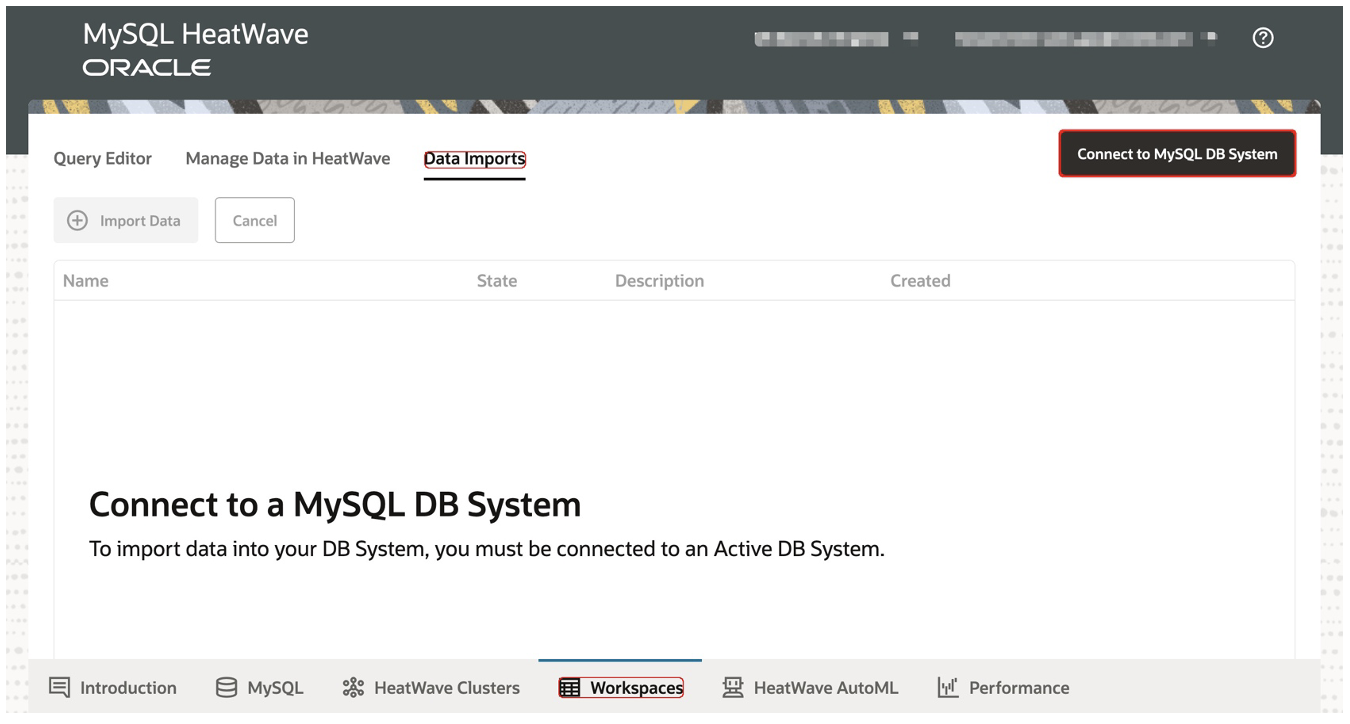Click the Help question mark icon

tap(1262, 37)
